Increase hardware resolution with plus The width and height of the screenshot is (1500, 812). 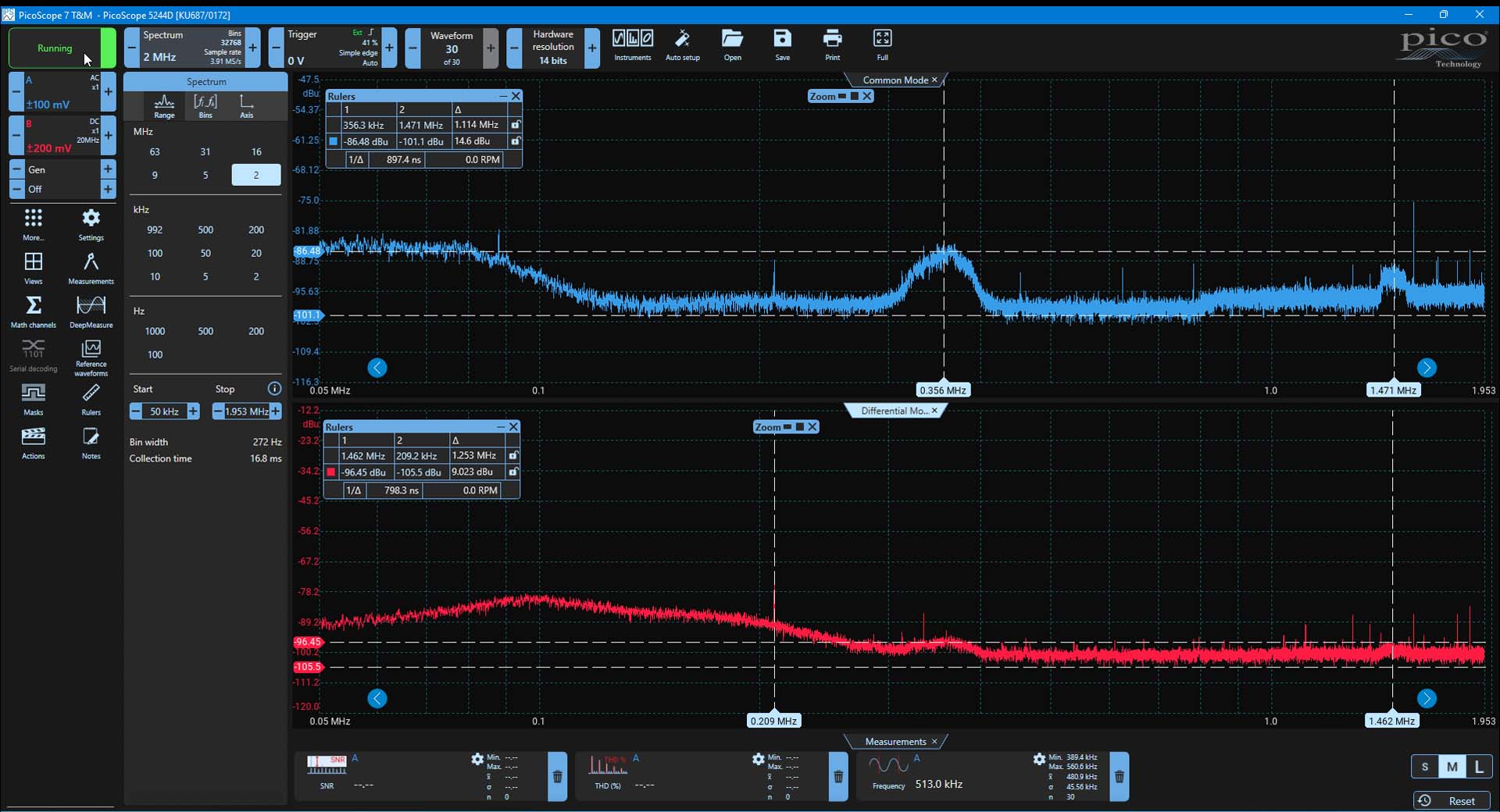(x=592, y=48)
